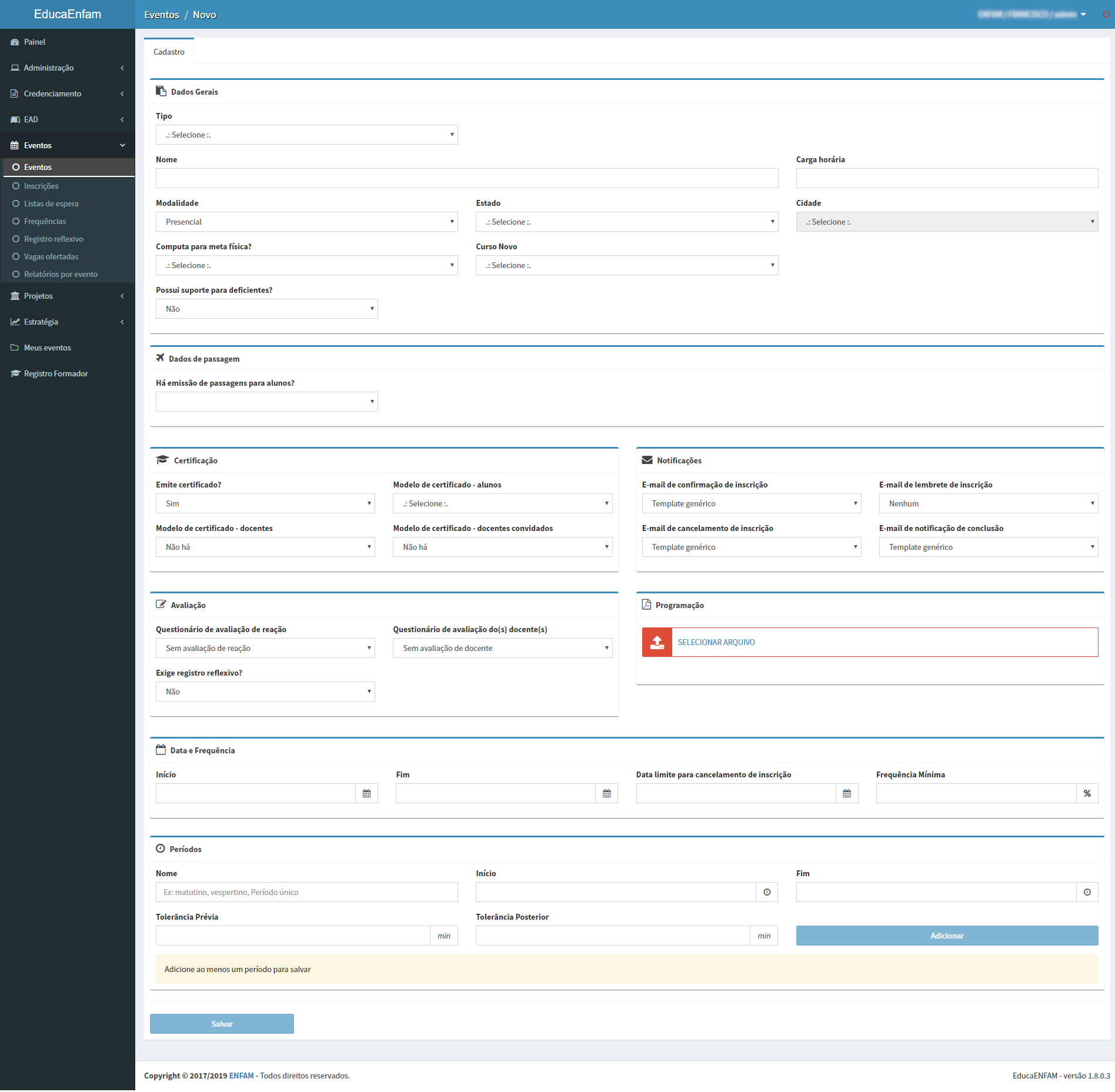
Task: Click the ENFAM footer link
Action: 241,1076
